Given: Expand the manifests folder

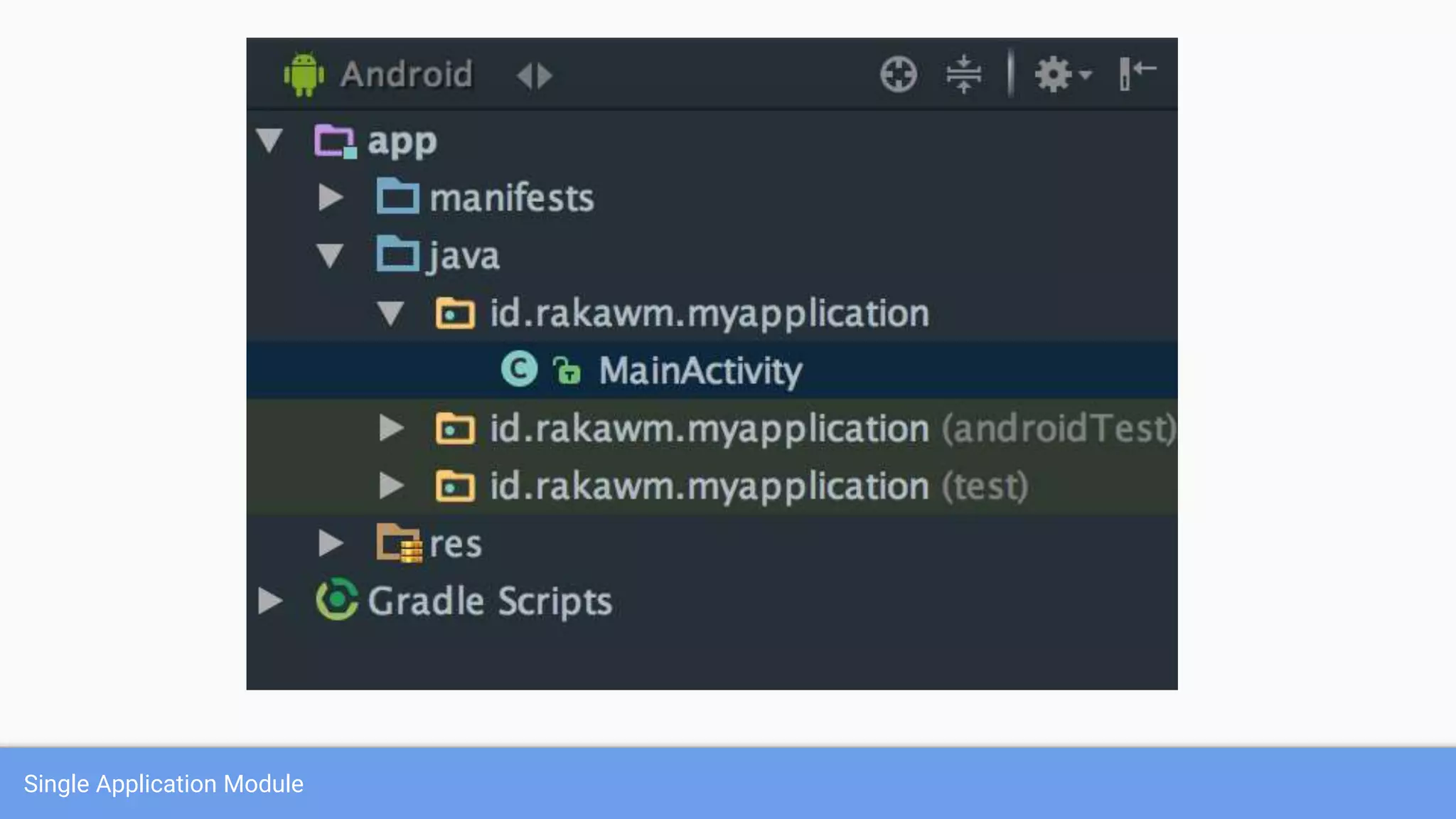Looking at the screenshot, I should point(331,198).
